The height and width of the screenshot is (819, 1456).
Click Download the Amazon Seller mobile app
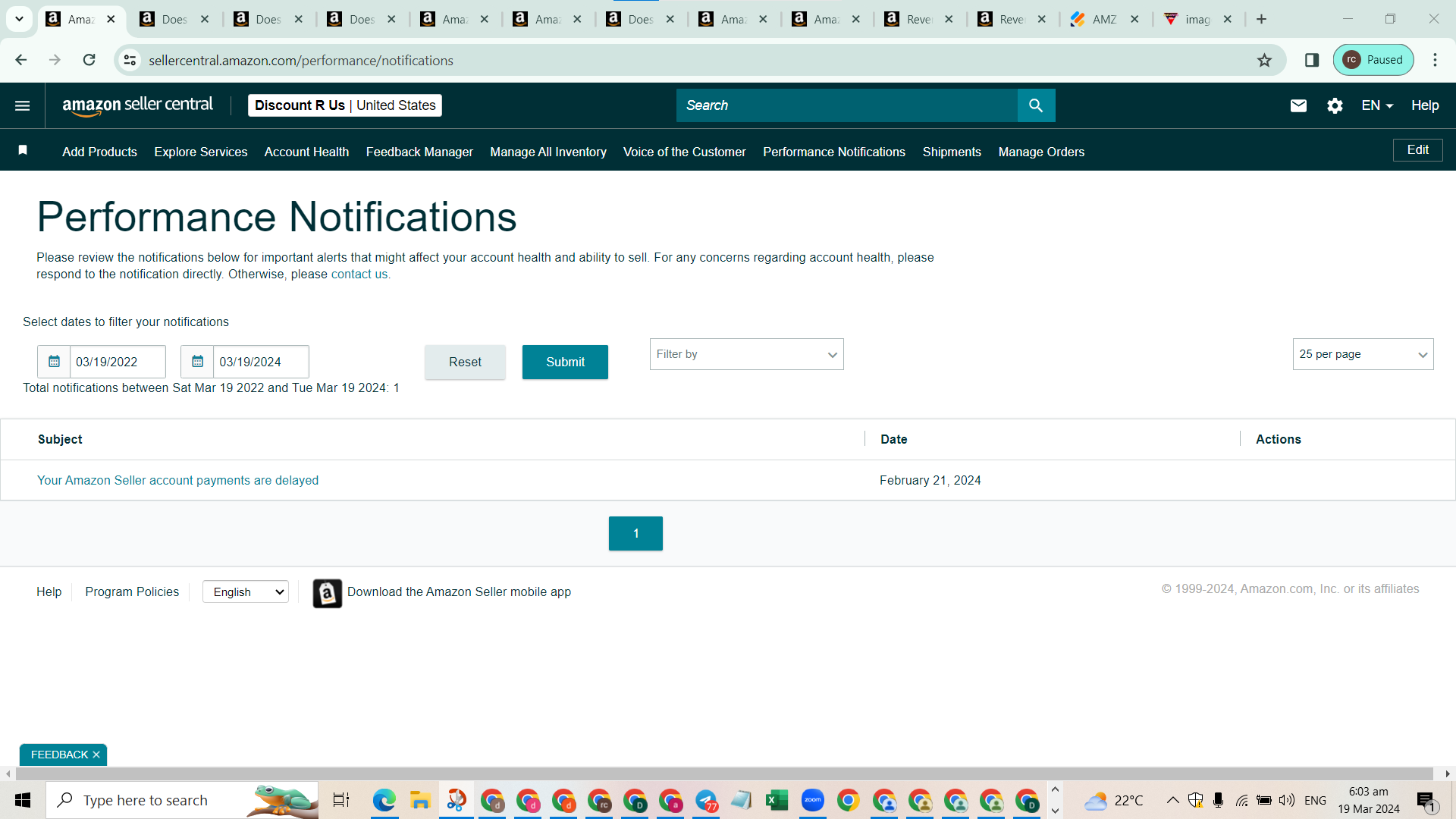tap(459, 591)
